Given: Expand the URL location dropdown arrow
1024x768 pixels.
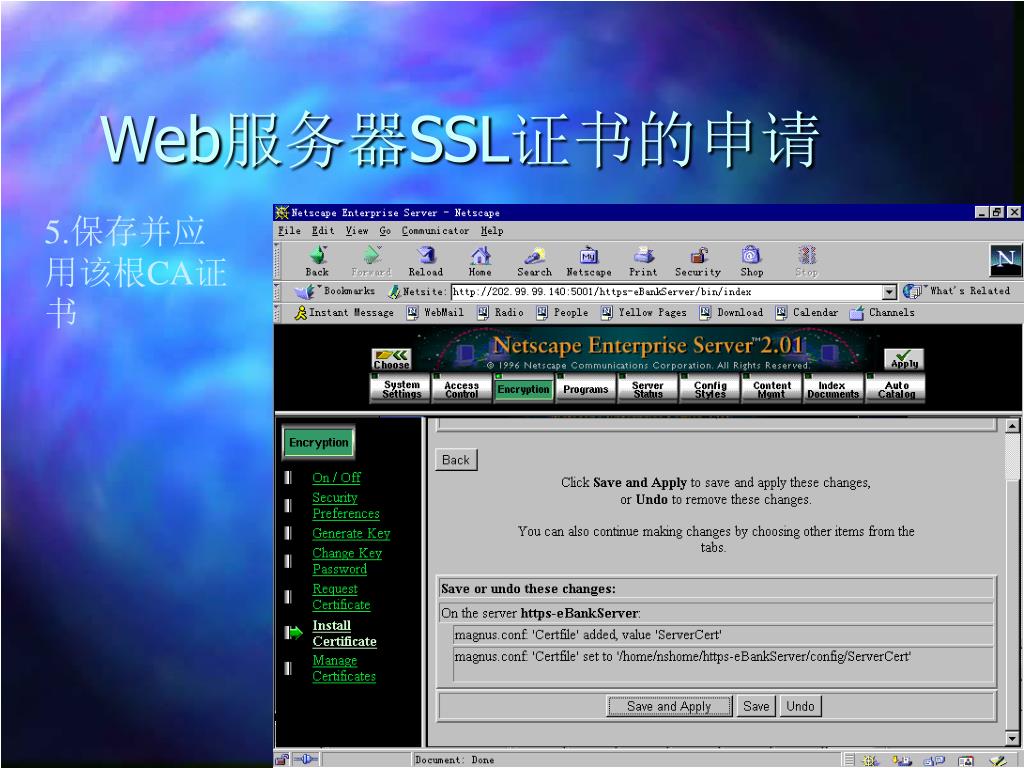Looking at the screenshot, I should click(889, 292).
